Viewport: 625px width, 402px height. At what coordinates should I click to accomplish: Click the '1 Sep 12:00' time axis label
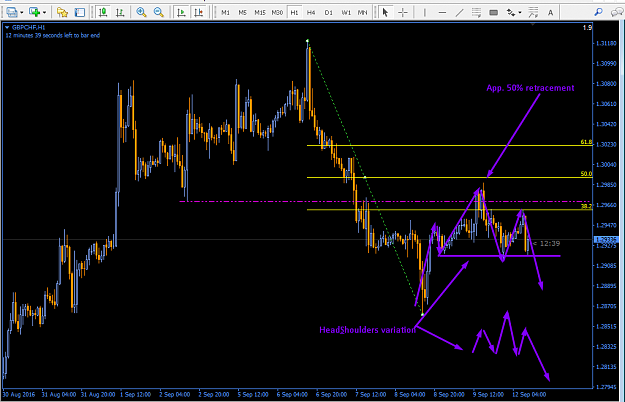[136, 394]
